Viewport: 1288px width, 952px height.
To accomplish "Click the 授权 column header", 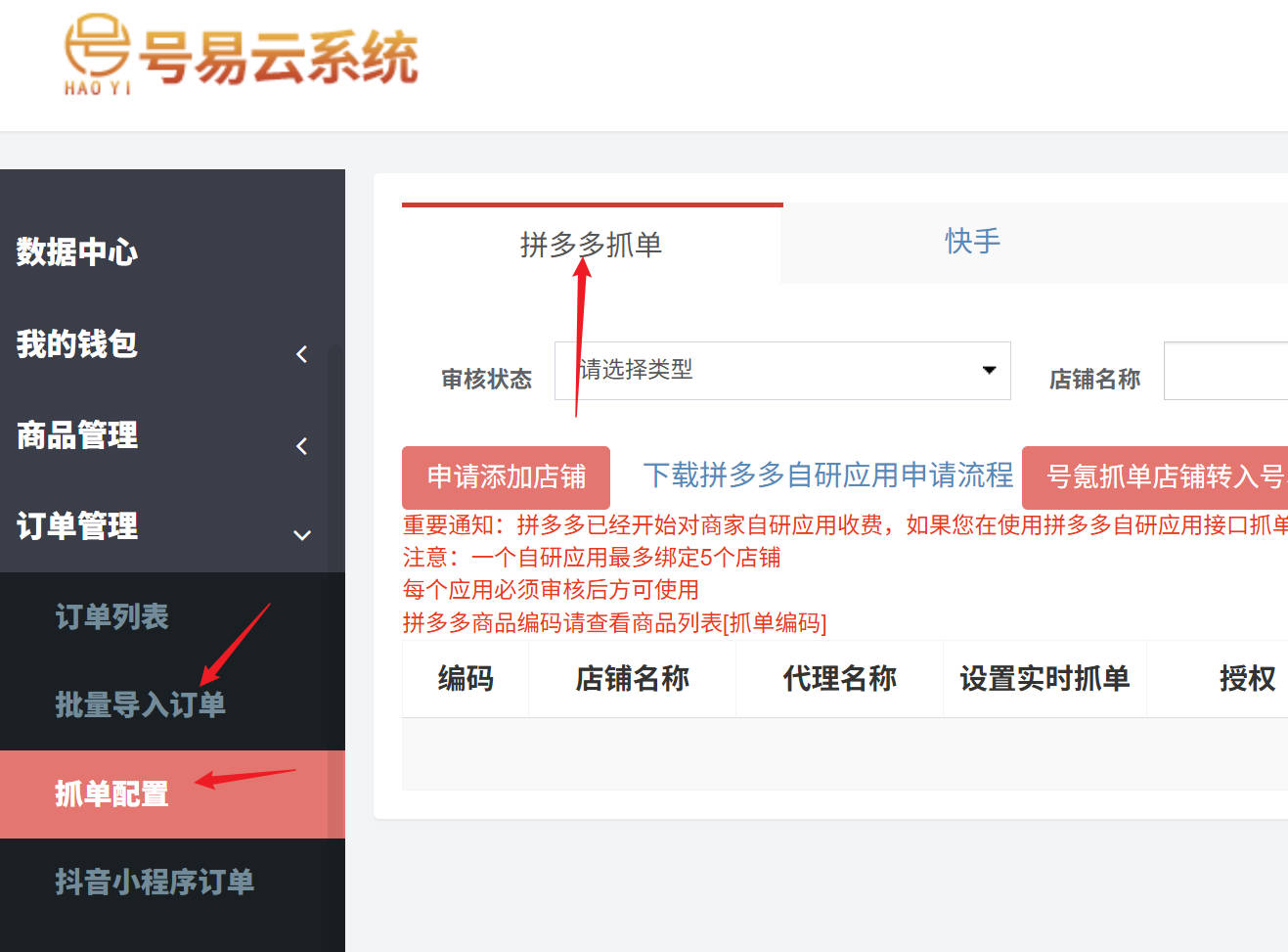I will click(x=1248, y=678).
